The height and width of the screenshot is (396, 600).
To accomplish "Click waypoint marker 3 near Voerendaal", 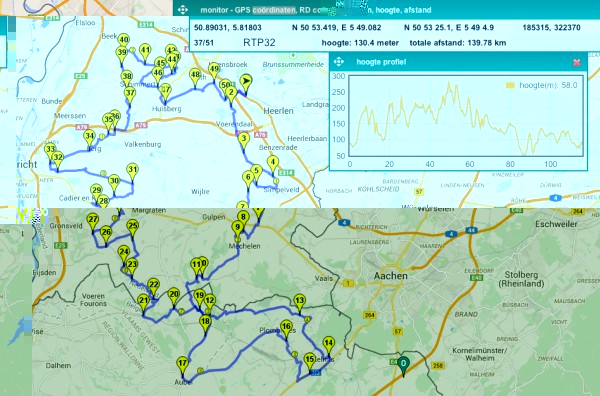I will click(x=244, y=141).
